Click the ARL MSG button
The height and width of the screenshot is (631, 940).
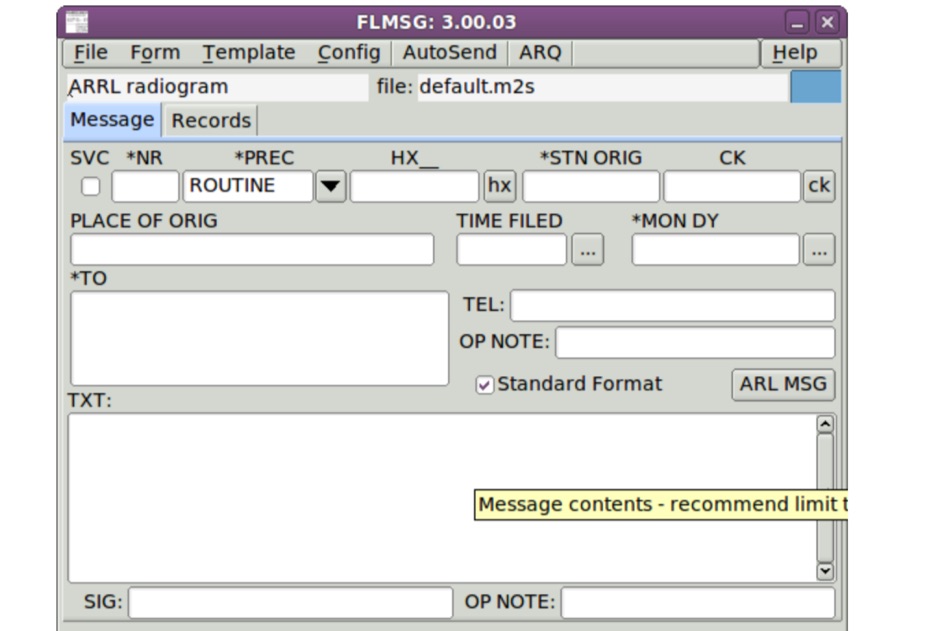pyautogui.click(x=783, y=384)
